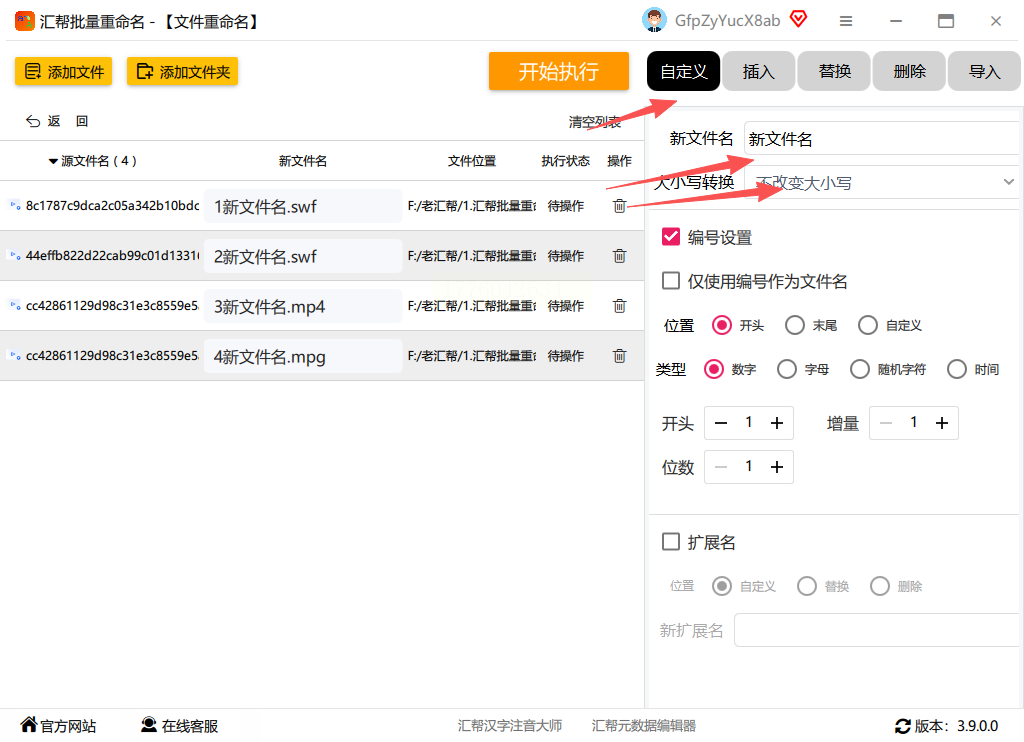Switch to the 导入 tab
This screenshot has height=742, width=1024.
pyautogui.click(x=984, y=71)
